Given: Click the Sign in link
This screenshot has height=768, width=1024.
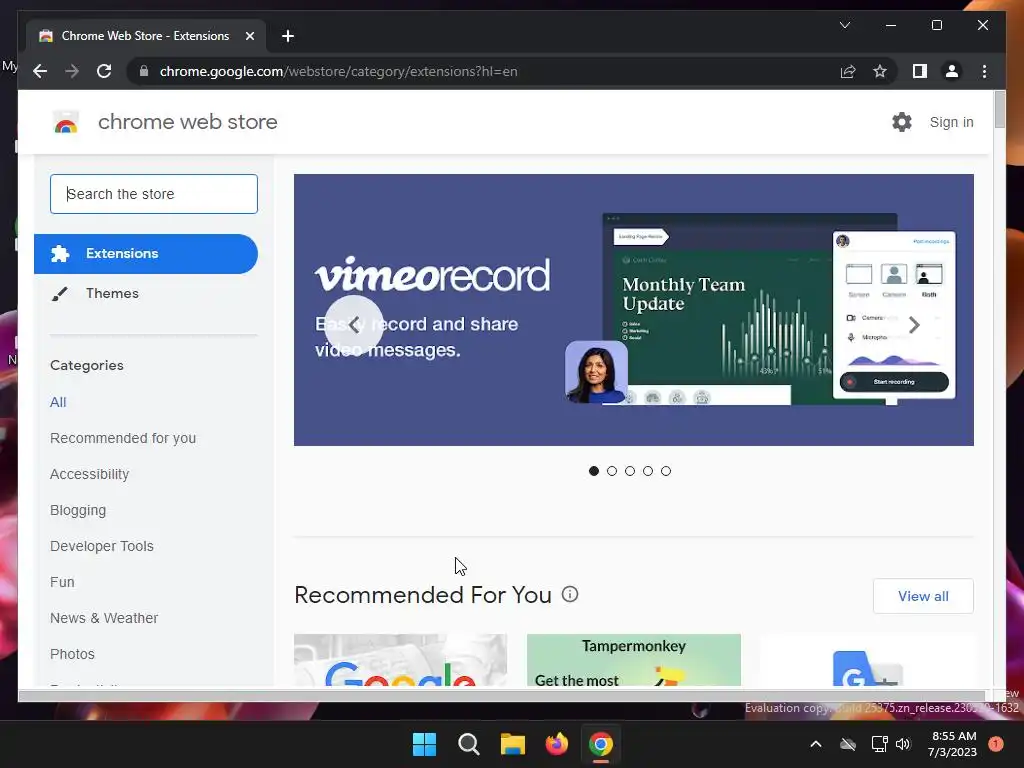Looking at the screenshot, I should click(951, 122).
